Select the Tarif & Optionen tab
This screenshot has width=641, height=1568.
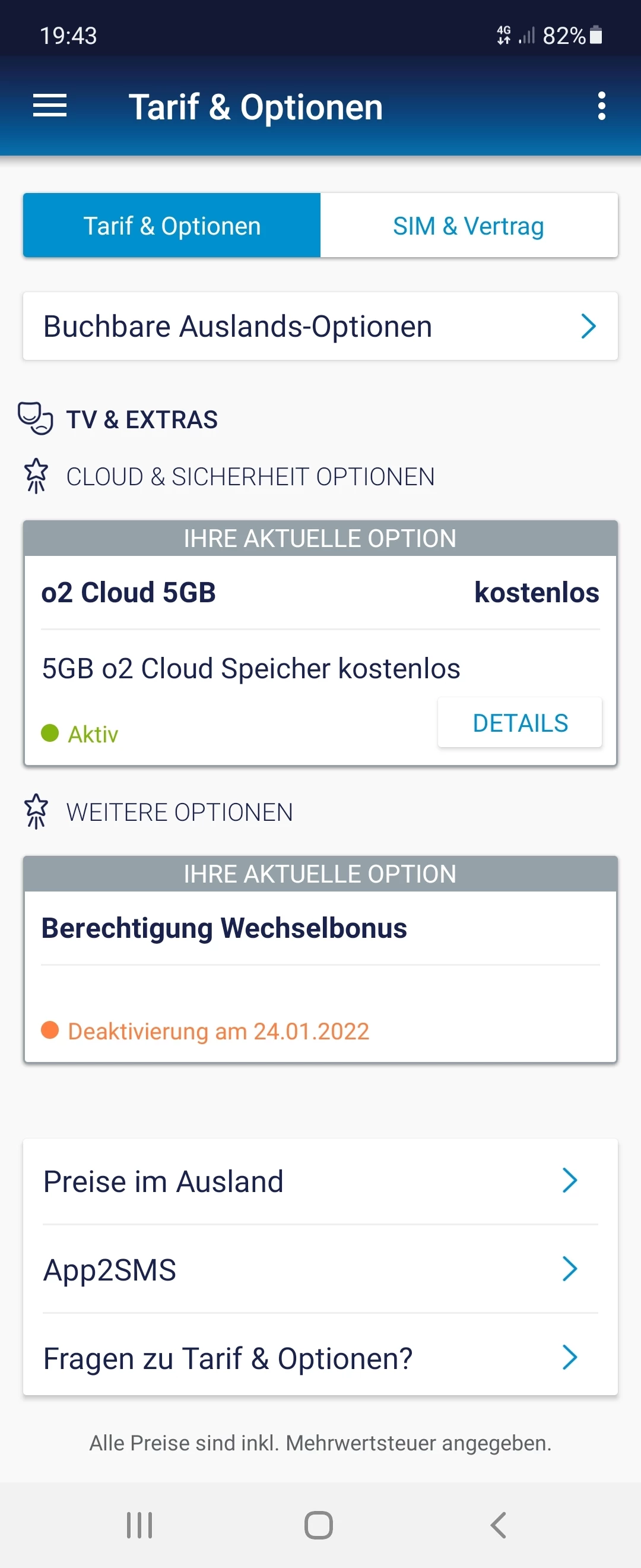click(172, 226)
